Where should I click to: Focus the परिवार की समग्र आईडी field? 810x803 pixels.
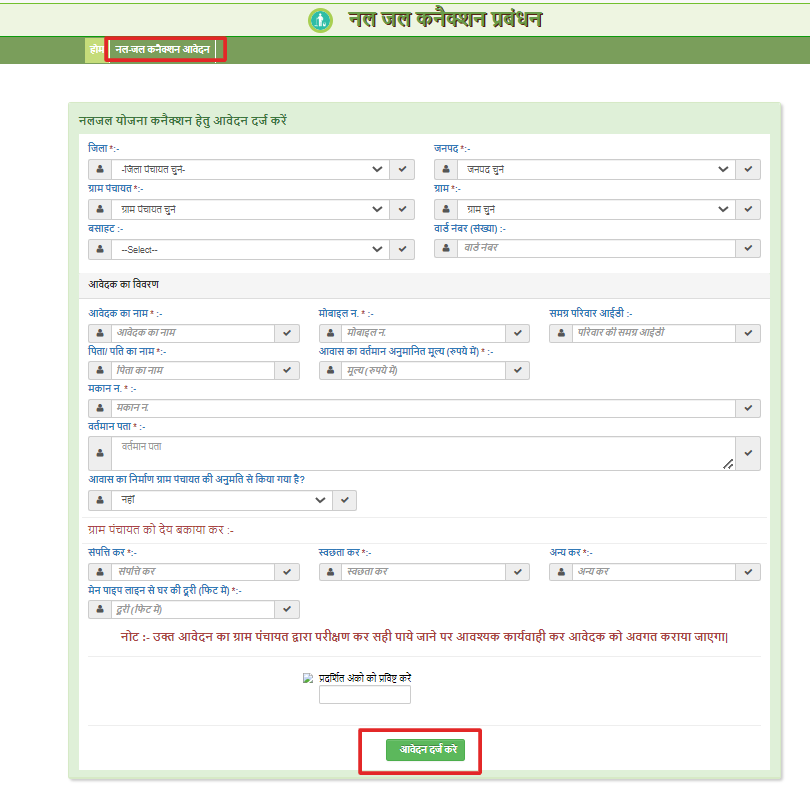pyautogui.click(x=654, y=333)
